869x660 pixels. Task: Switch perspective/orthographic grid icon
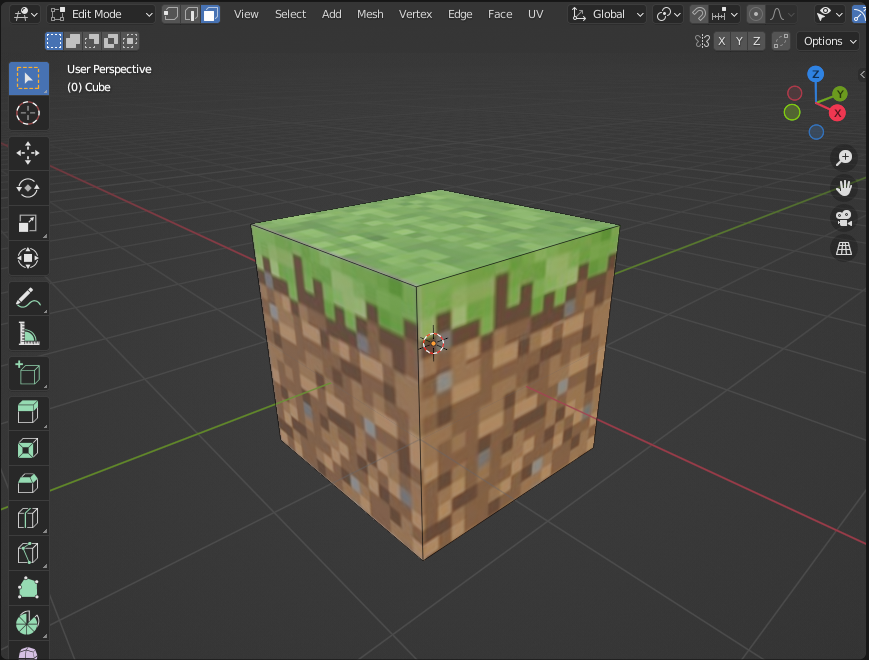coord(844,248)
